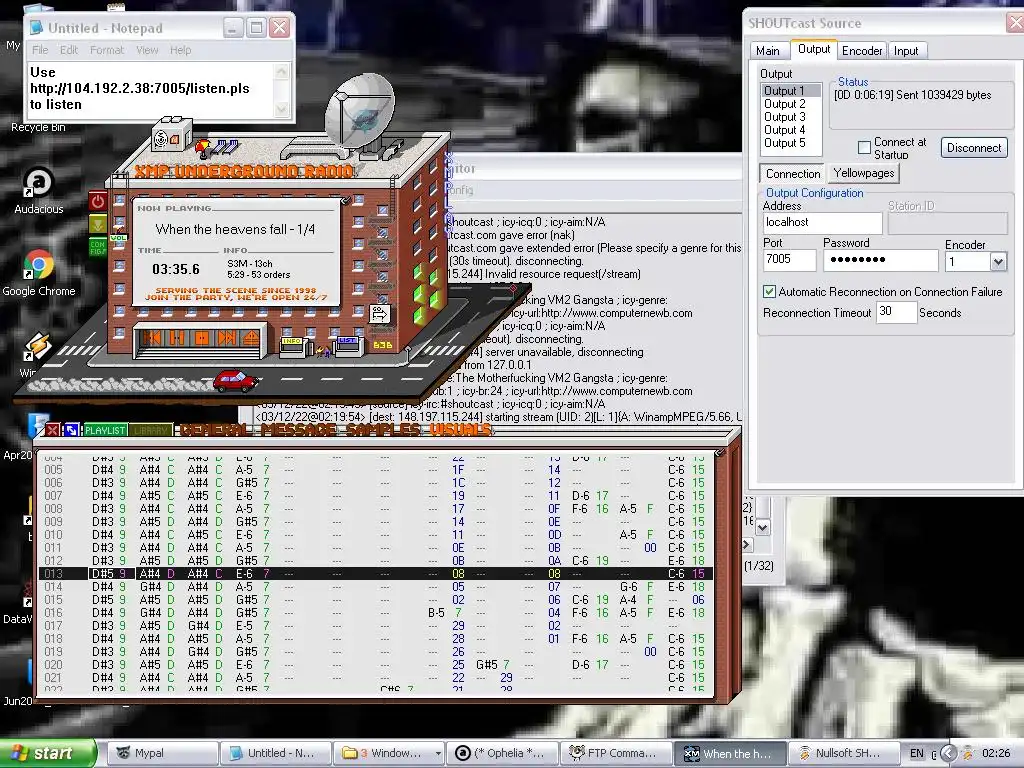Switch to Input tab in SHOUTcast Source
Screen dimensions: 1024x768
[906, 51]
